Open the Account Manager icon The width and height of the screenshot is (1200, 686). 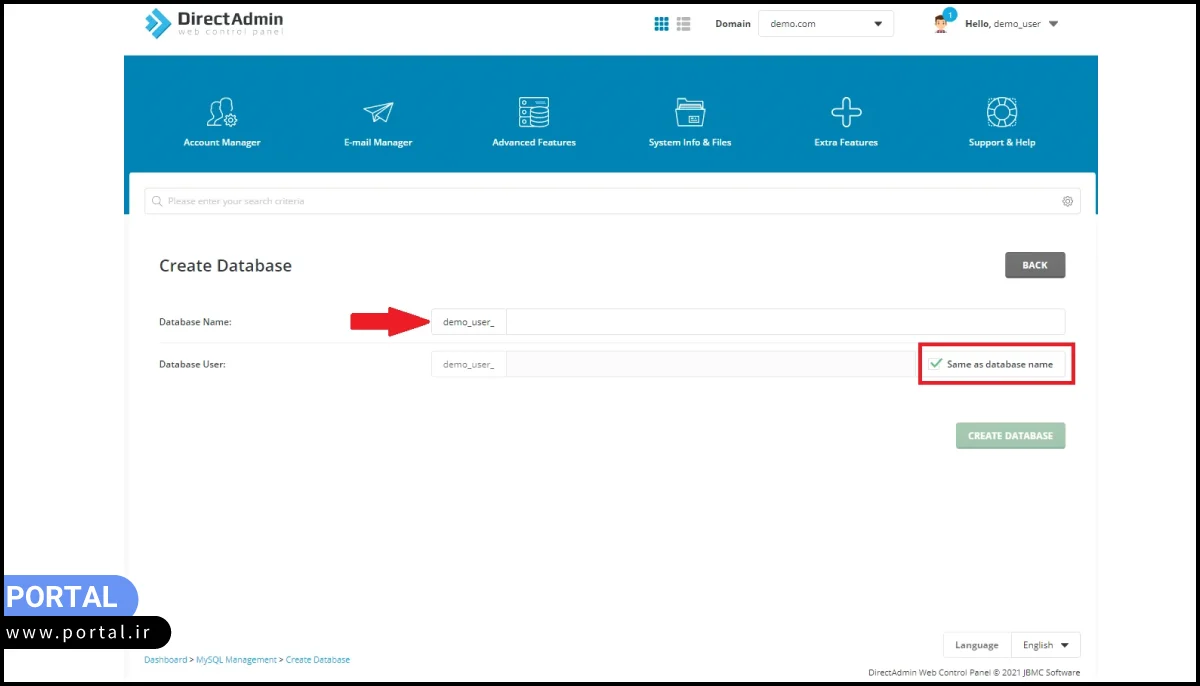tap(222, 112)
